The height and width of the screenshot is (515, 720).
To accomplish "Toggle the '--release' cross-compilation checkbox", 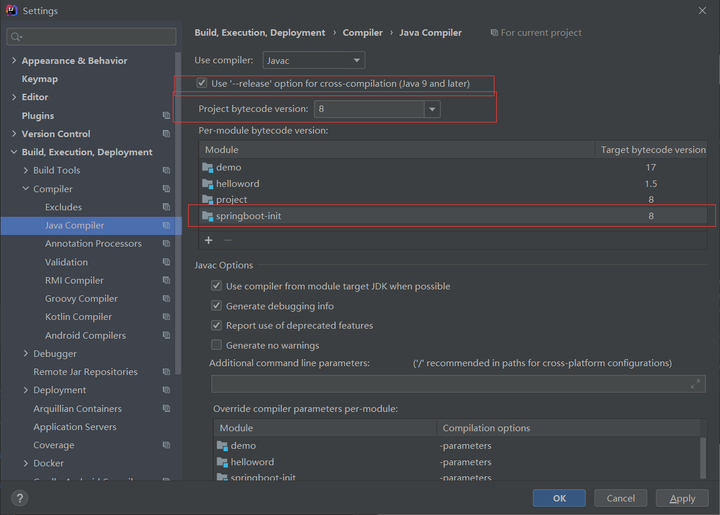I will 202,84.
